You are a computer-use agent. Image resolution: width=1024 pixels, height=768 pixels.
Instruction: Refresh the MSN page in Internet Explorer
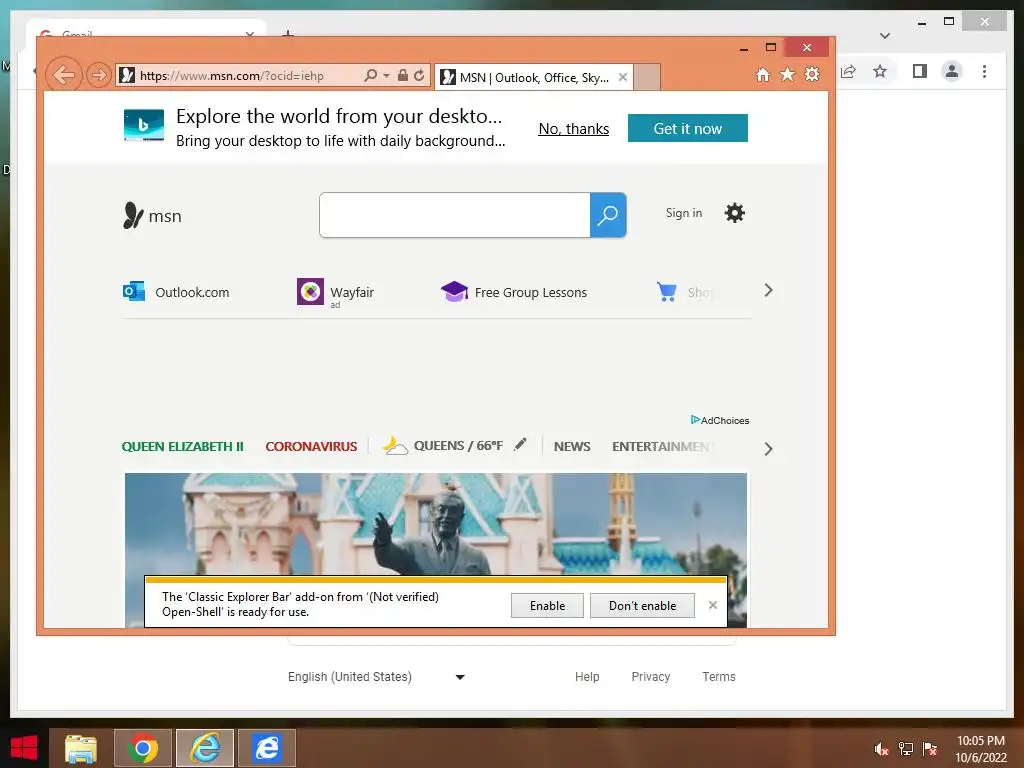(419, 75)
